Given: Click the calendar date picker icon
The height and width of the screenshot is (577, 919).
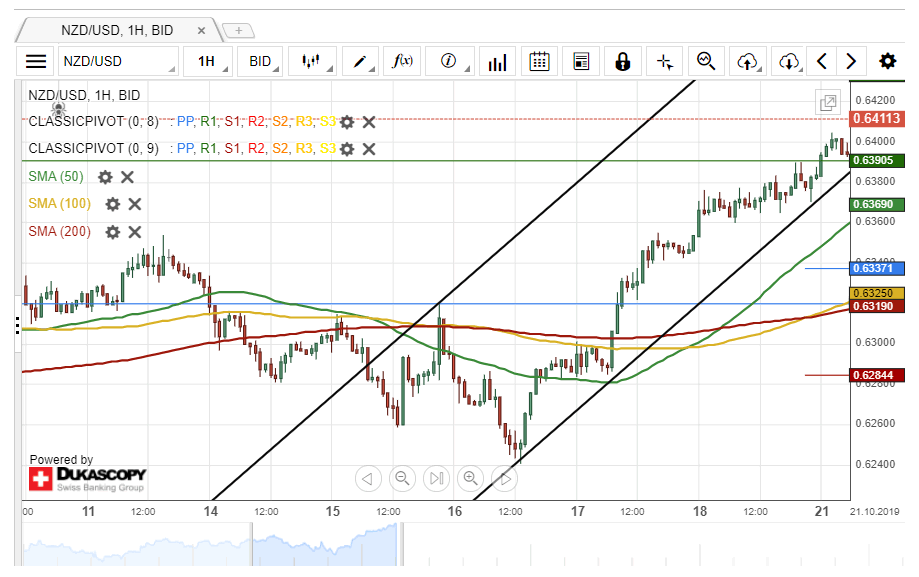Looking at the screenshot, I should [539, 61].
